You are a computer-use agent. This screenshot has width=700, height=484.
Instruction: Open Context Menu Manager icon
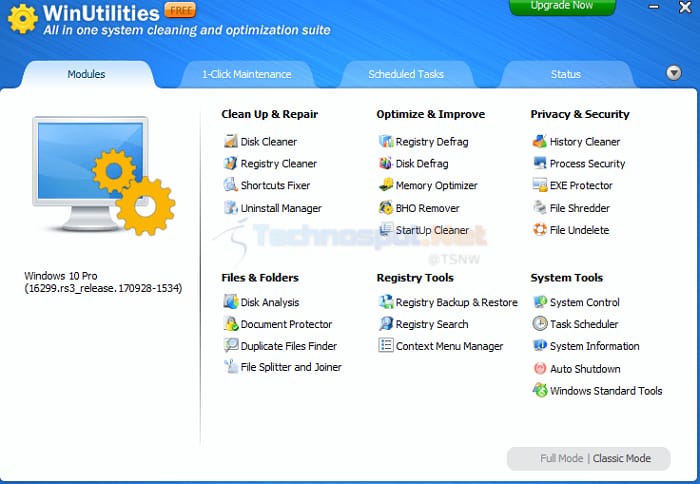pos(386,345)
